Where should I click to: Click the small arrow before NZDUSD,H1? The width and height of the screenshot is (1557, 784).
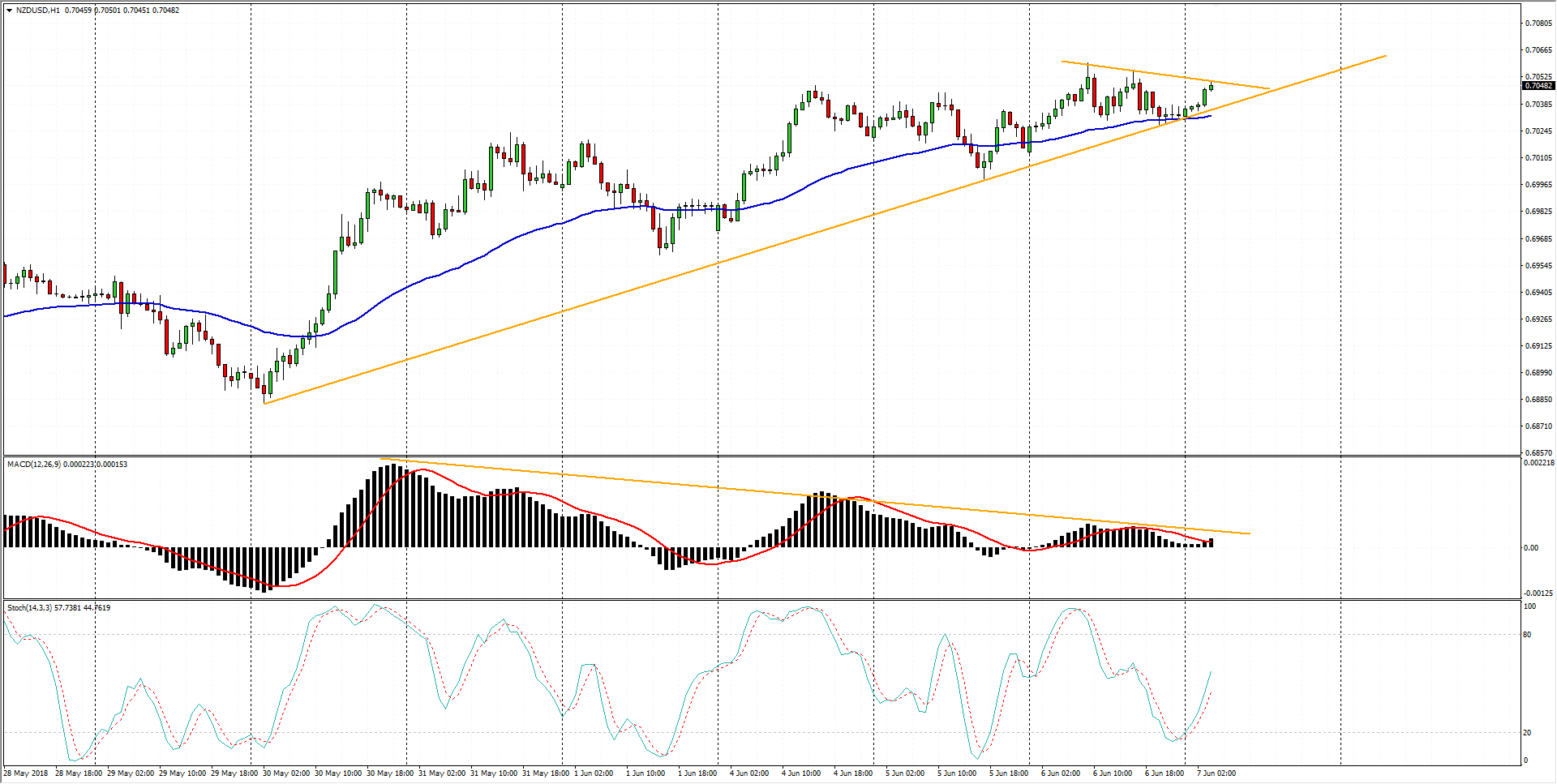pos(9,11)
